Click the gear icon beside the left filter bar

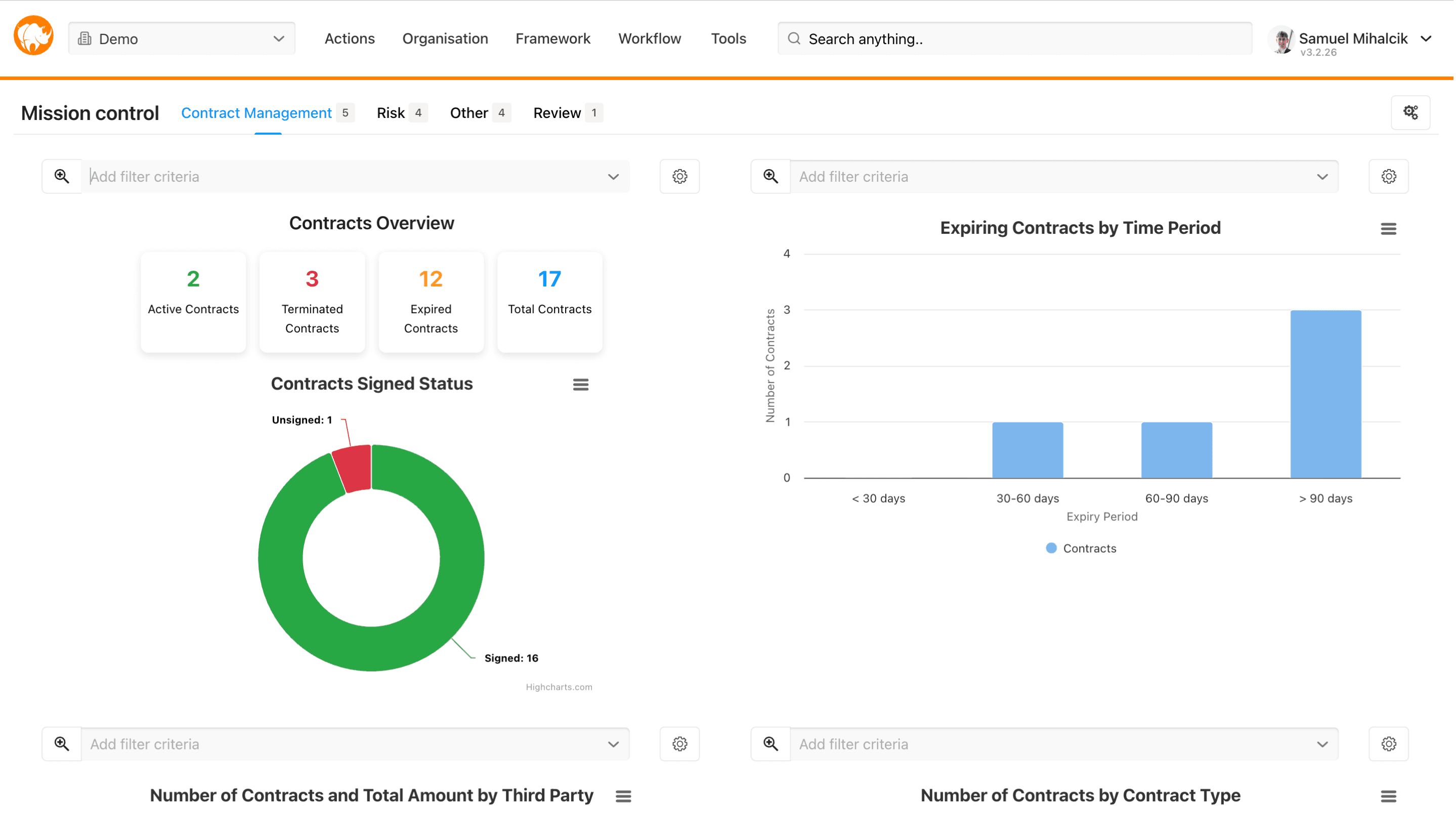point(679,176)
